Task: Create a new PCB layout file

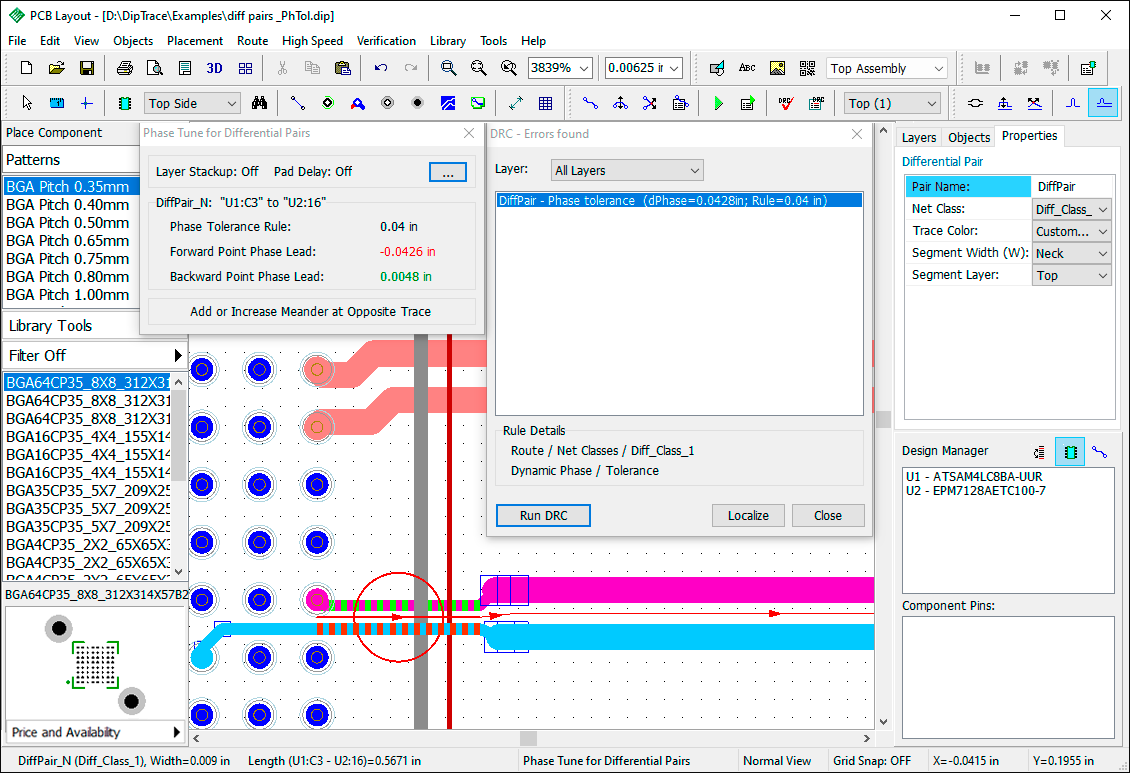Action: pos(27,68)
